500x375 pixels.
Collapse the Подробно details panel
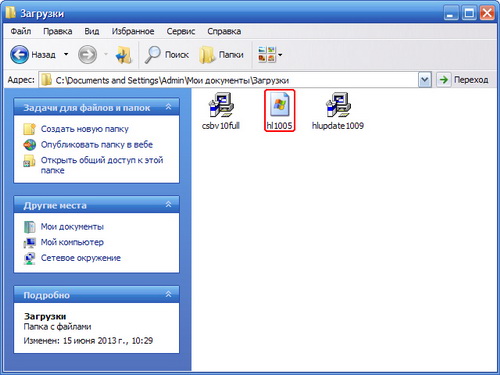[168, 294]
